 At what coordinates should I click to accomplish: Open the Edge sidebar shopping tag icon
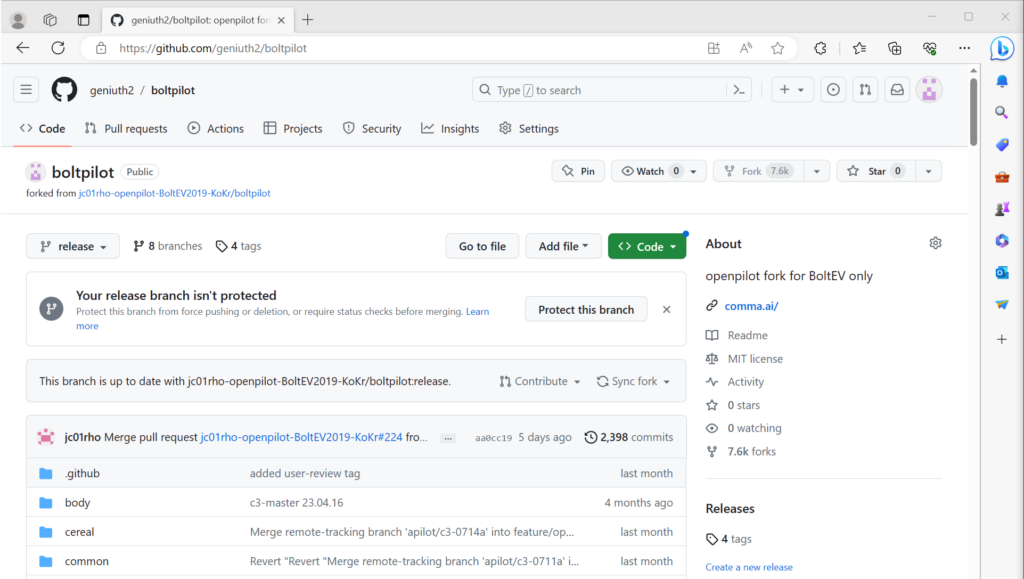(1002, 145)
